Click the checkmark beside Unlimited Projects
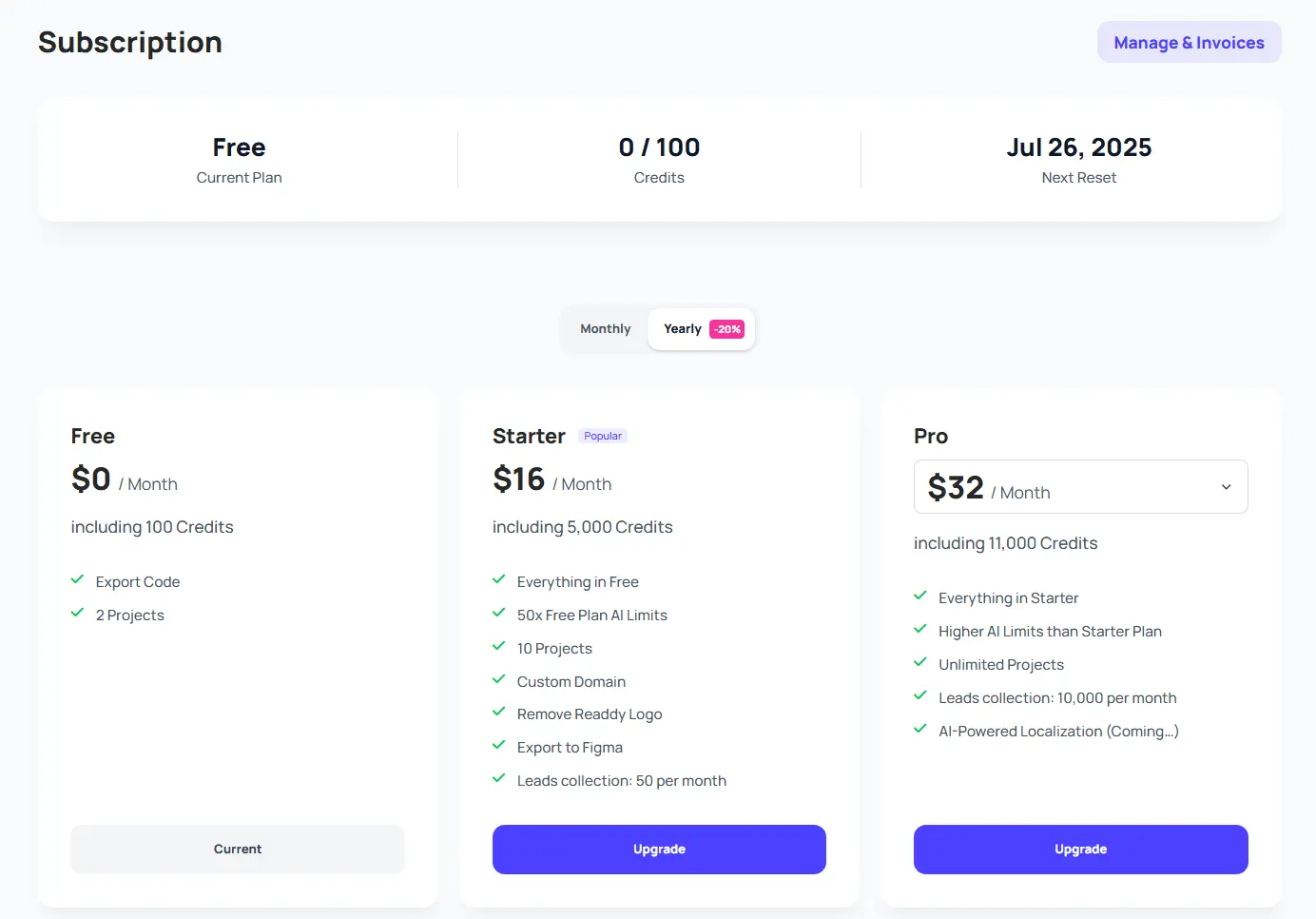Viewport: 1316px width, 919px height. pos(920,662)
